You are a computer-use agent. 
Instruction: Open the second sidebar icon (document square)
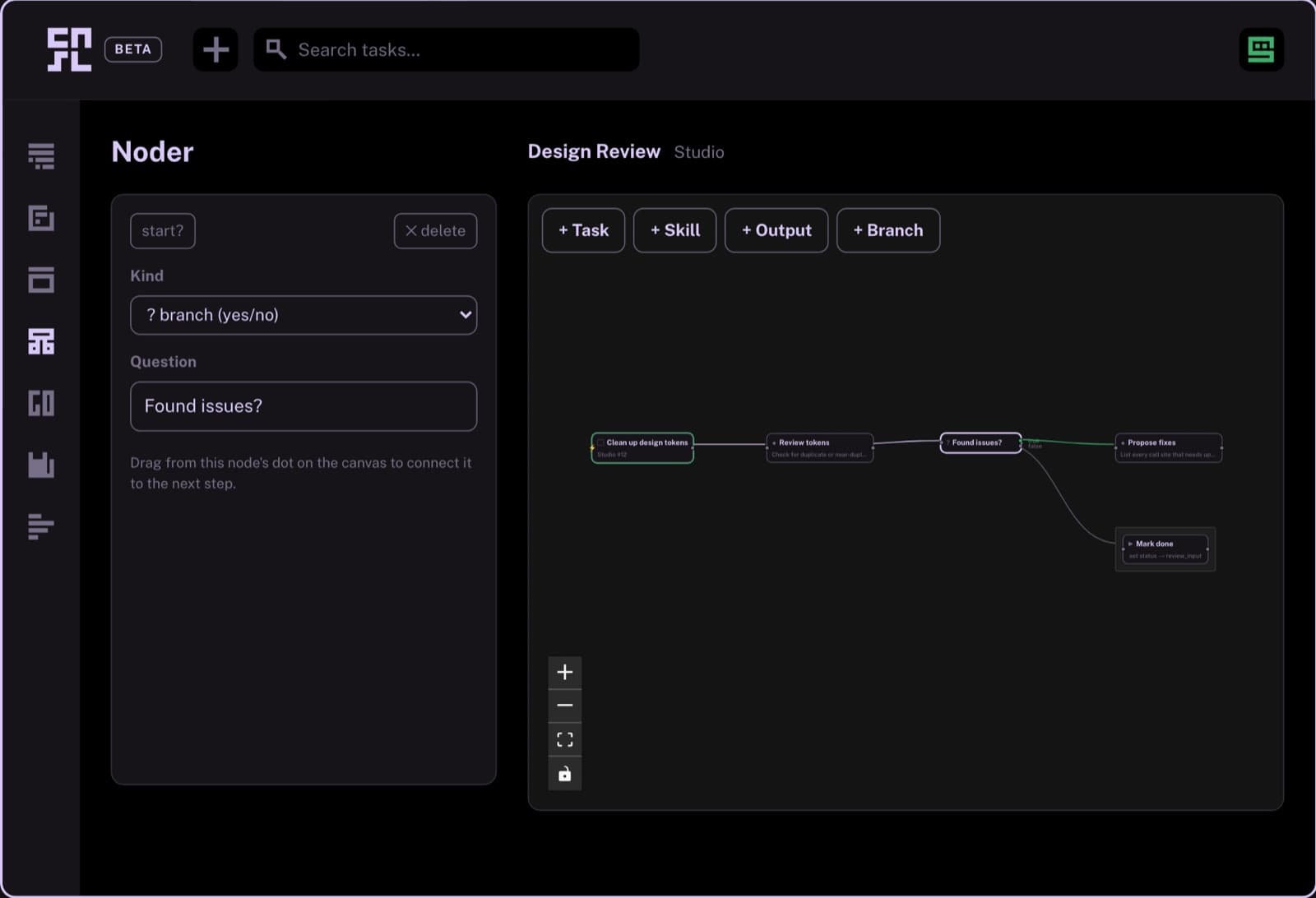coord(41,218)
